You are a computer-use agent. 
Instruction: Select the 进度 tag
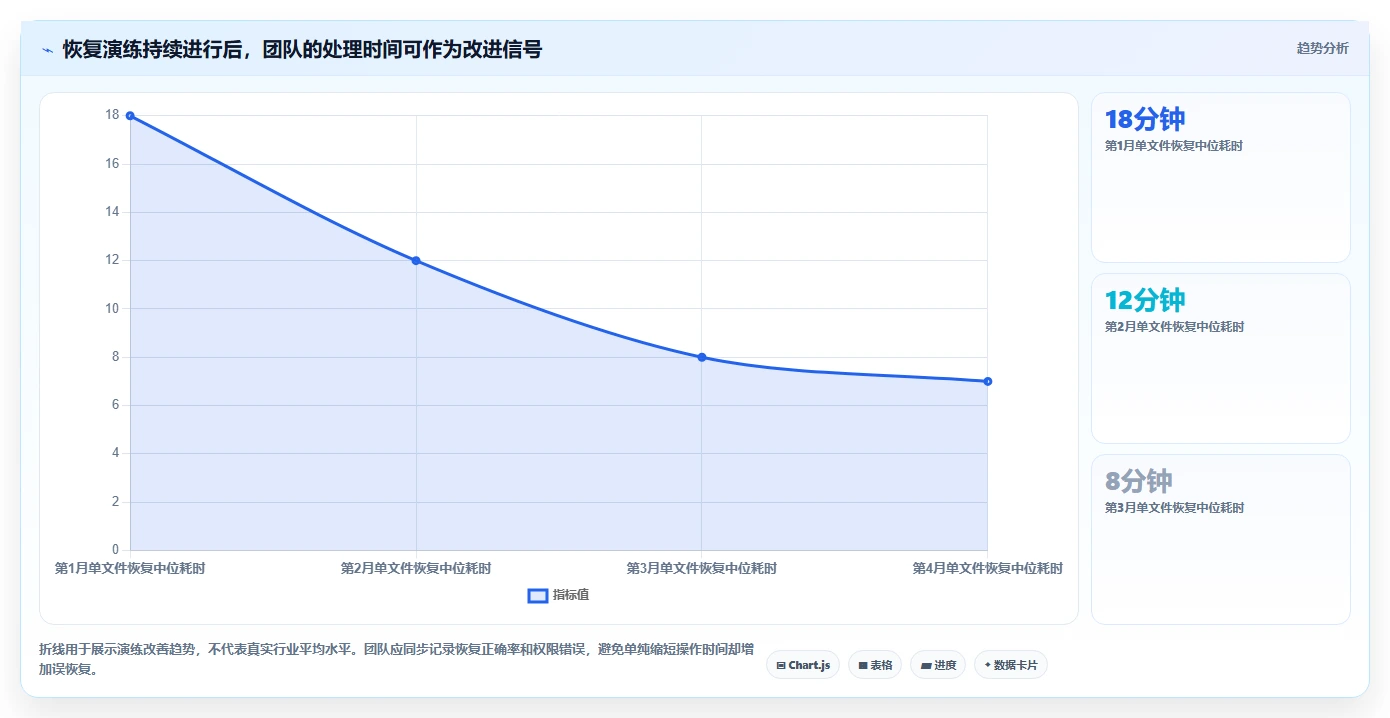[938, 665]
